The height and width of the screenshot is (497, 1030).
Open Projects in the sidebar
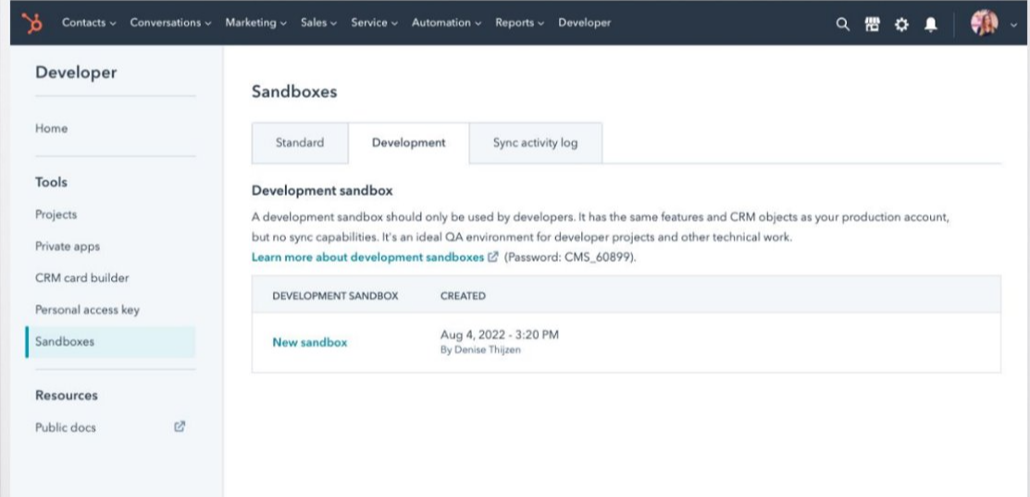pyautogui.click(x=56, y=215)
